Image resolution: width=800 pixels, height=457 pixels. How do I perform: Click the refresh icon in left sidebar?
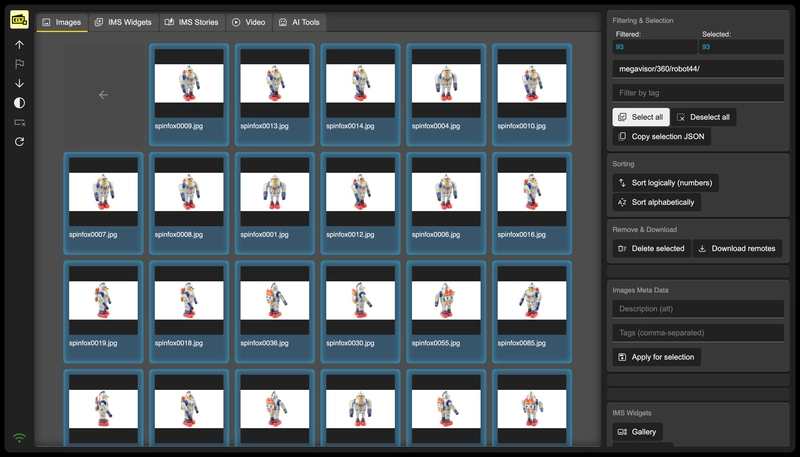coord(19,141)
